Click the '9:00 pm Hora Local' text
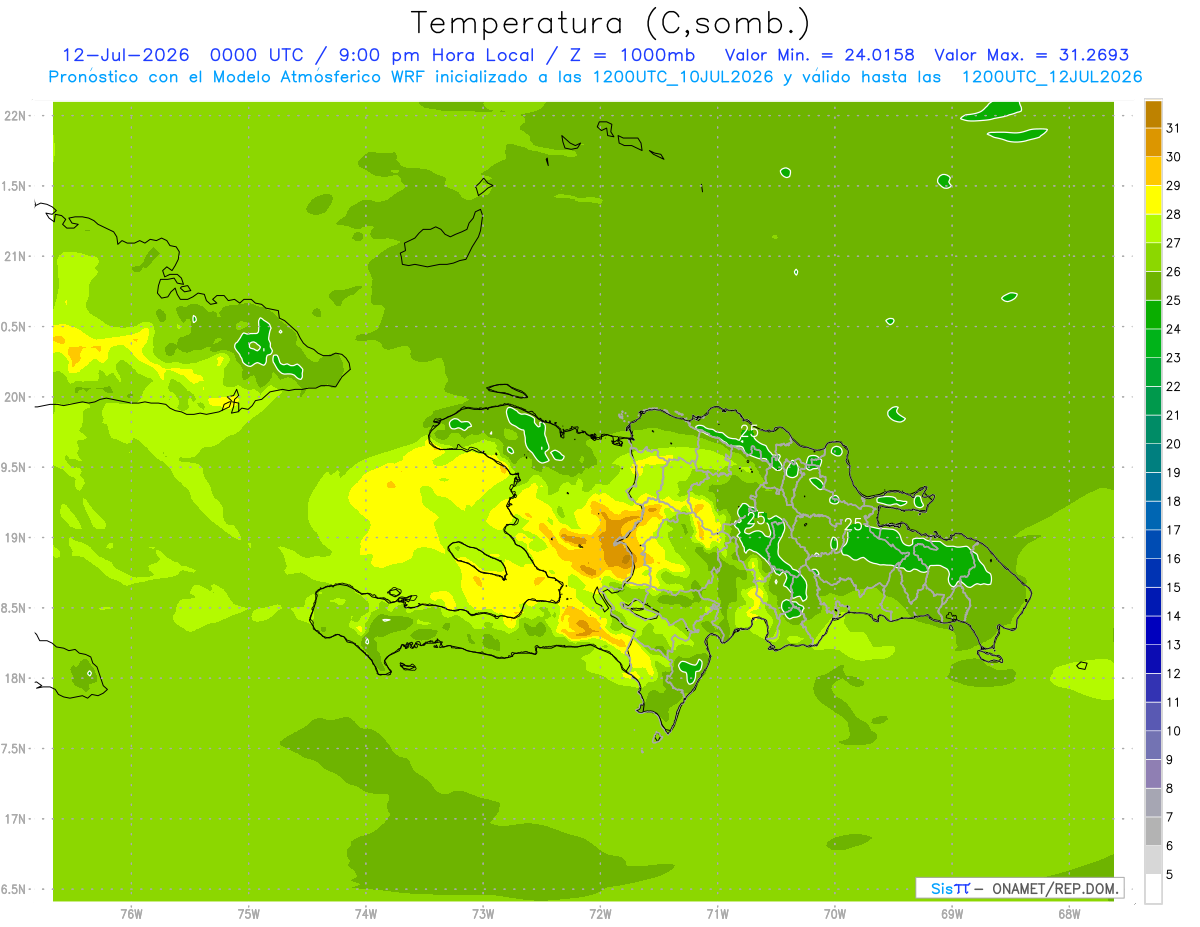Image resolution: width=1200 pixels, height=927 pixels. tap(434, 55)
